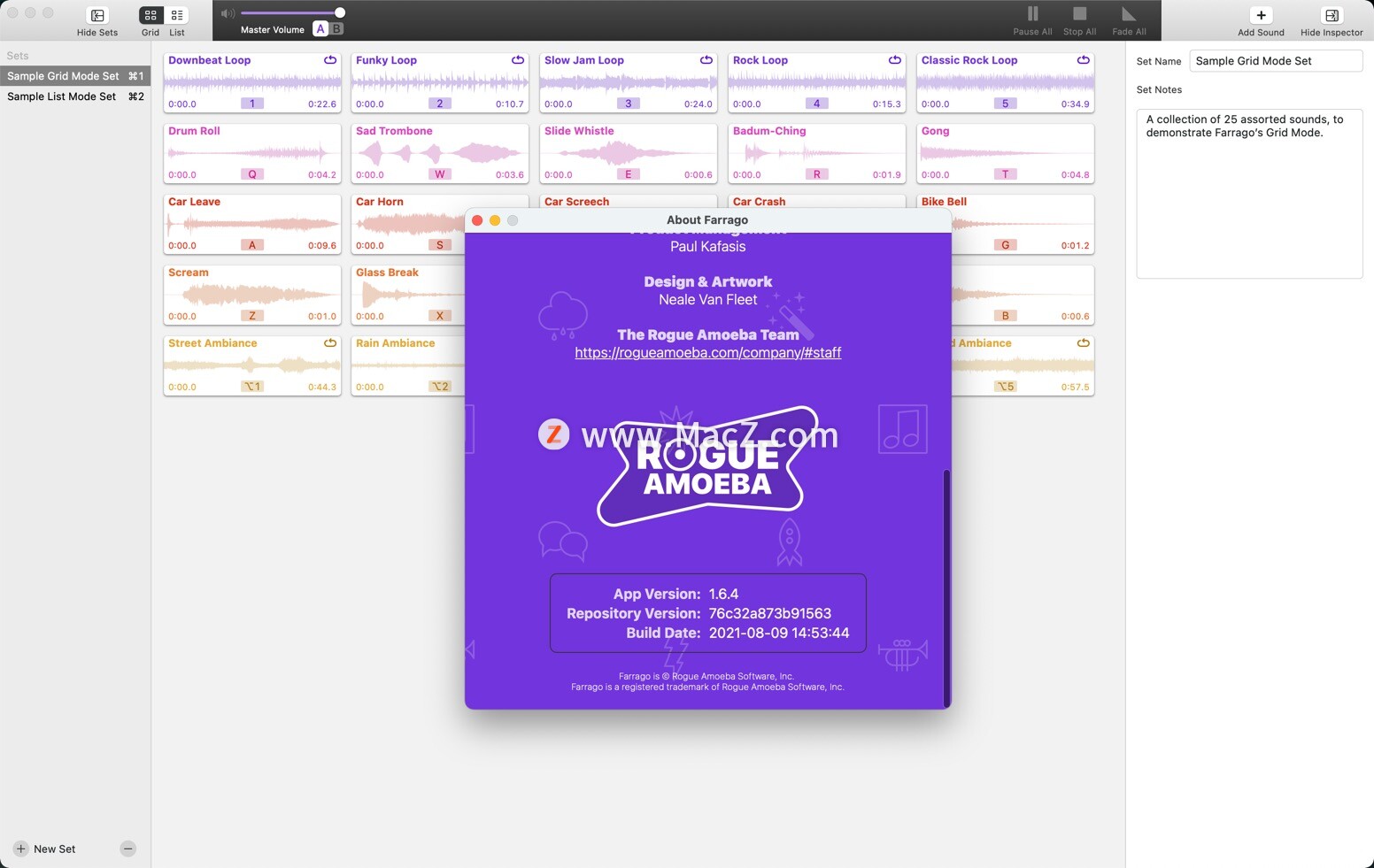The height and width of the screenshot is (868, 1374).
Task: Click the Rogue Amoeba logo
Action: pos(708,466)
